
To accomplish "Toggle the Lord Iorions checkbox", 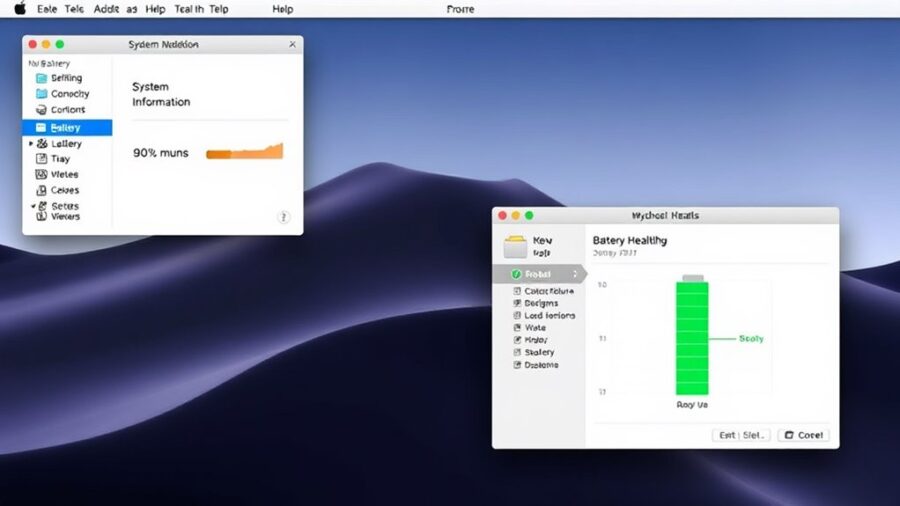I will [517, 316].
